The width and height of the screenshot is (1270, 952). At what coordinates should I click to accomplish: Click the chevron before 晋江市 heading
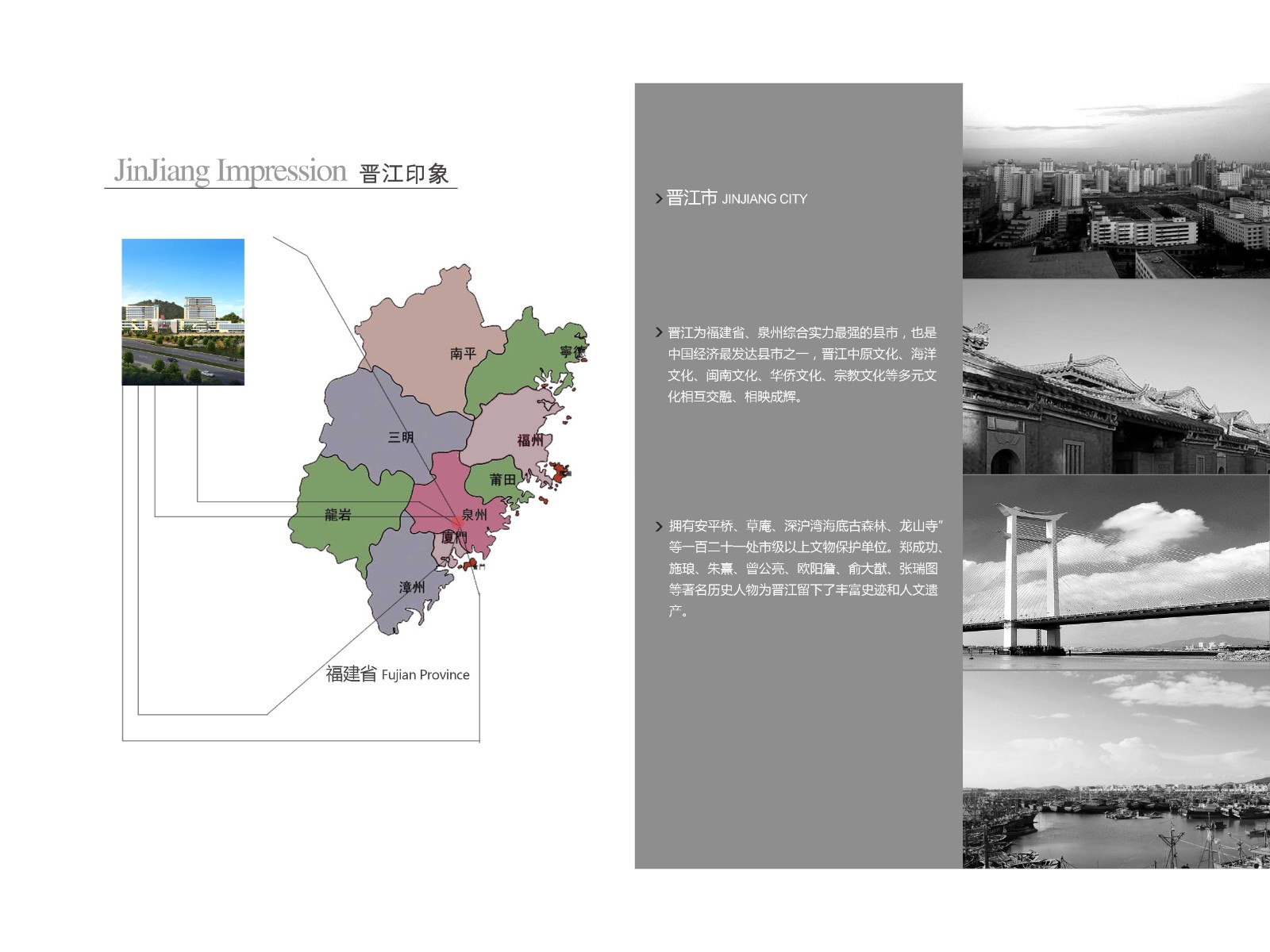[659, 199]
